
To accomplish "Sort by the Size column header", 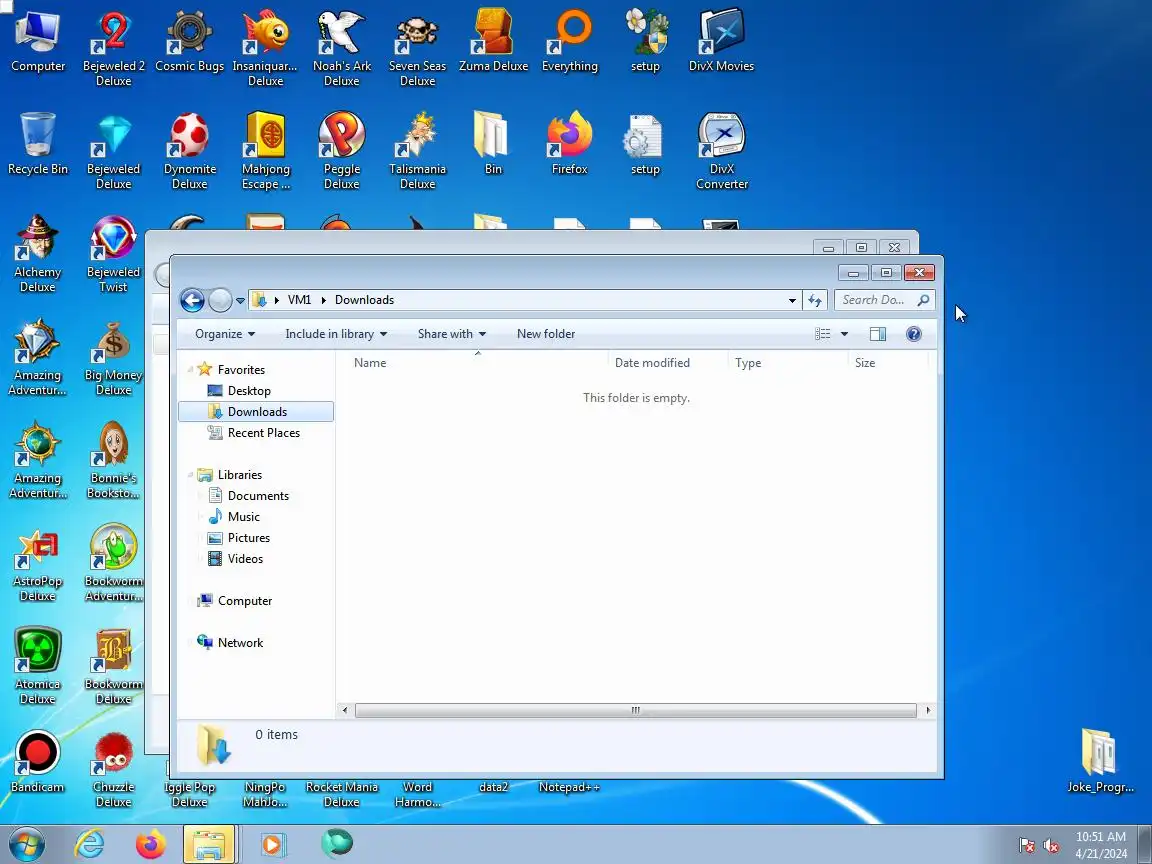I will (x=888, y=363).
